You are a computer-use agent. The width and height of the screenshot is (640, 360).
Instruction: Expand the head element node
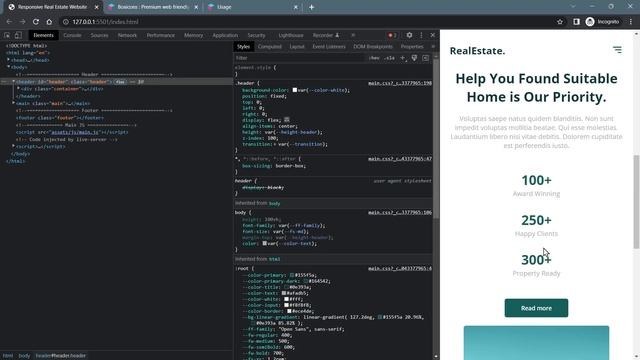pyautogui.click(x=9, y=60)
